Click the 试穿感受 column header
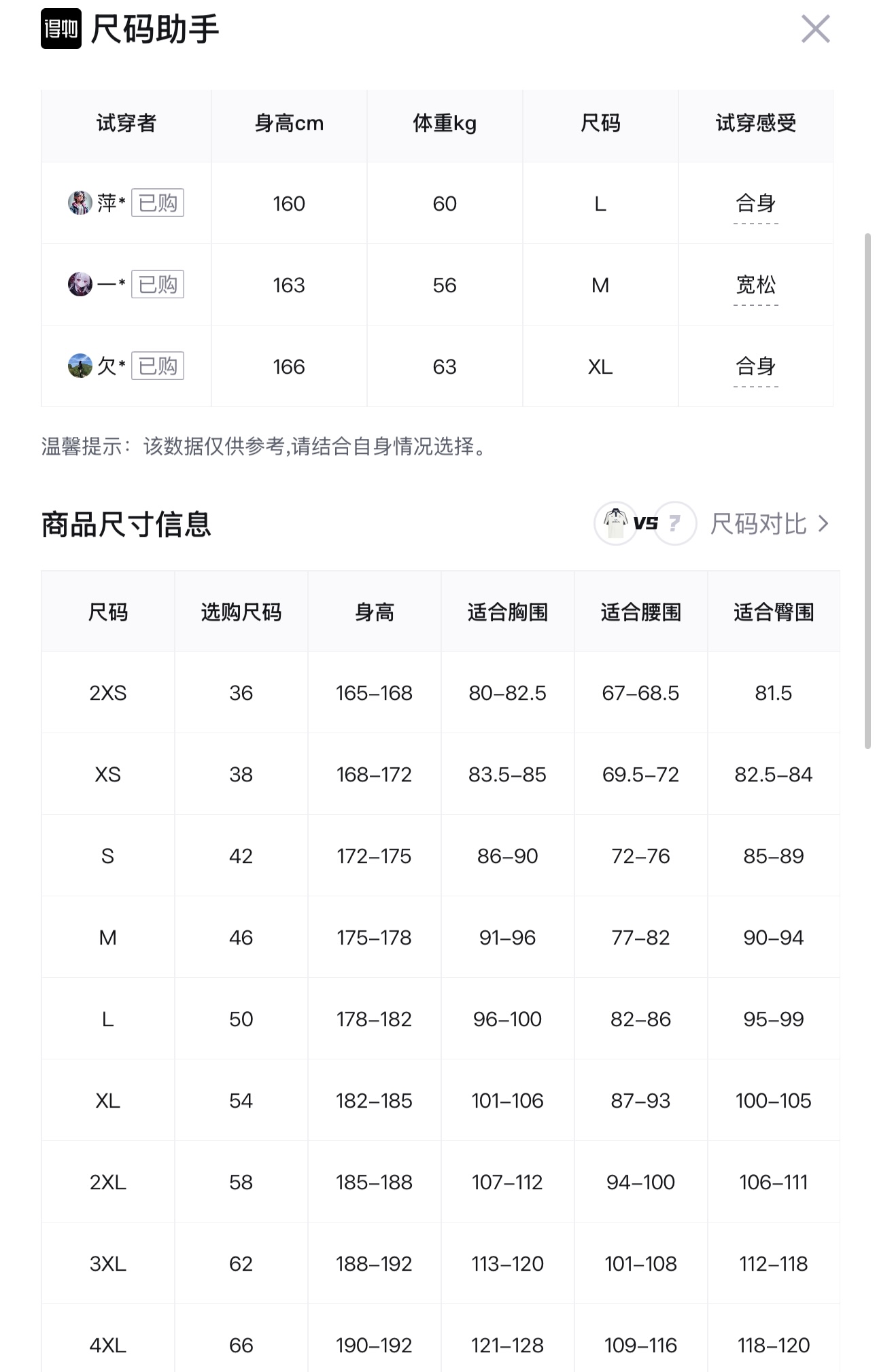 point(756,123)
